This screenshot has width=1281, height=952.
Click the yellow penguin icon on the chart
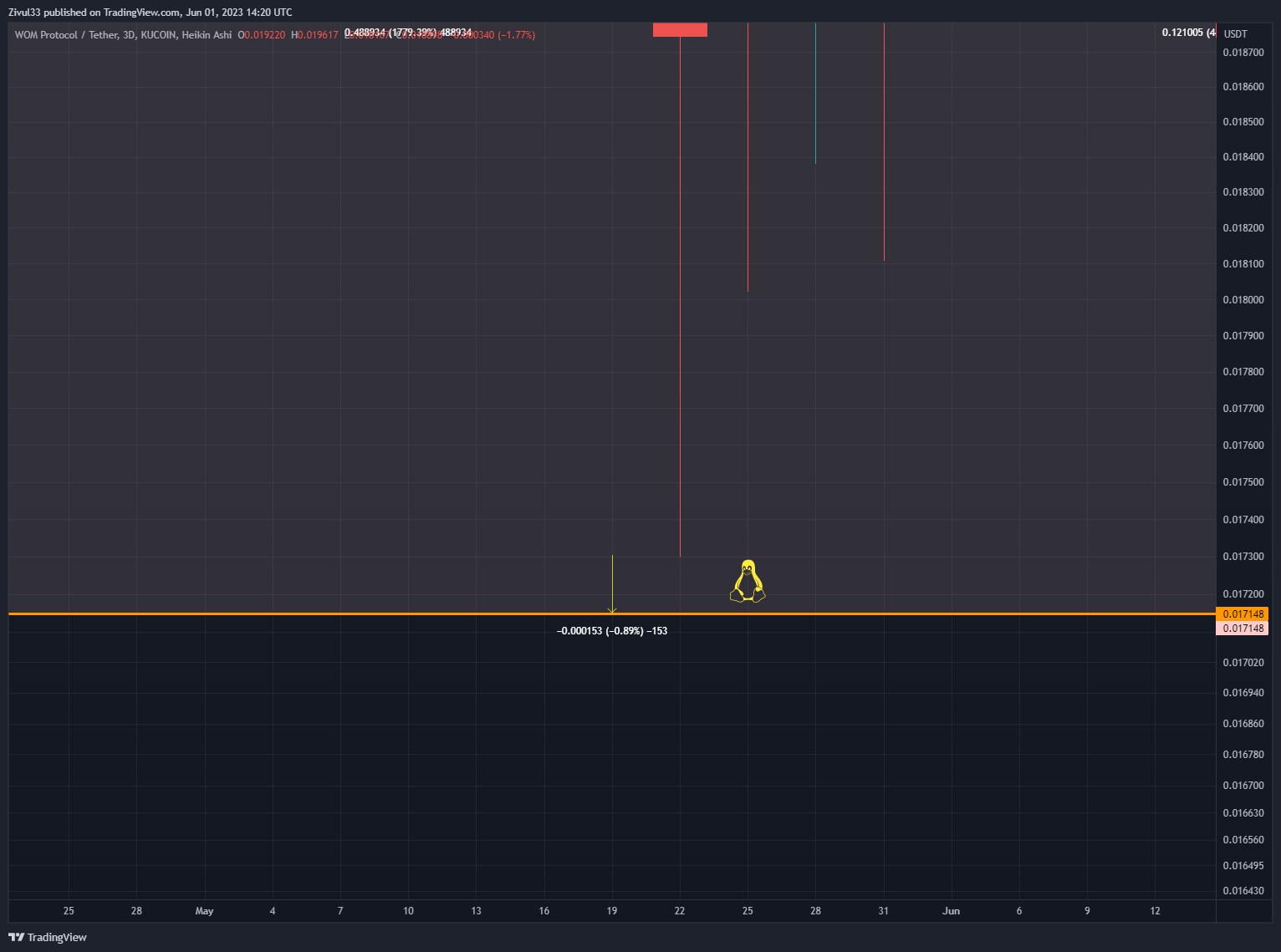pos(748,581)
